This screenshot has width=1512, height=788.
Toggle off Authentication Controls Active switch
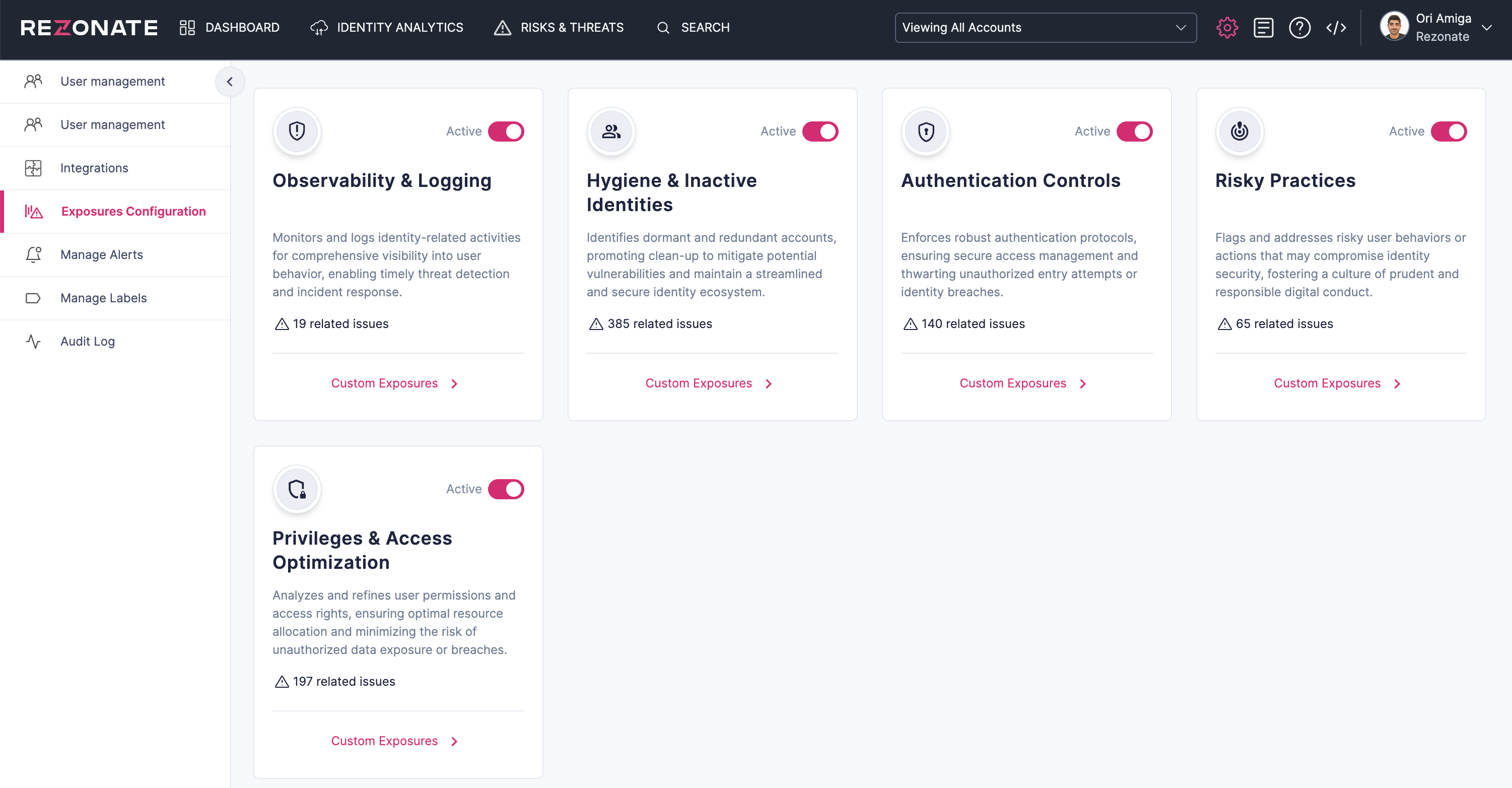pos(1134,132)
